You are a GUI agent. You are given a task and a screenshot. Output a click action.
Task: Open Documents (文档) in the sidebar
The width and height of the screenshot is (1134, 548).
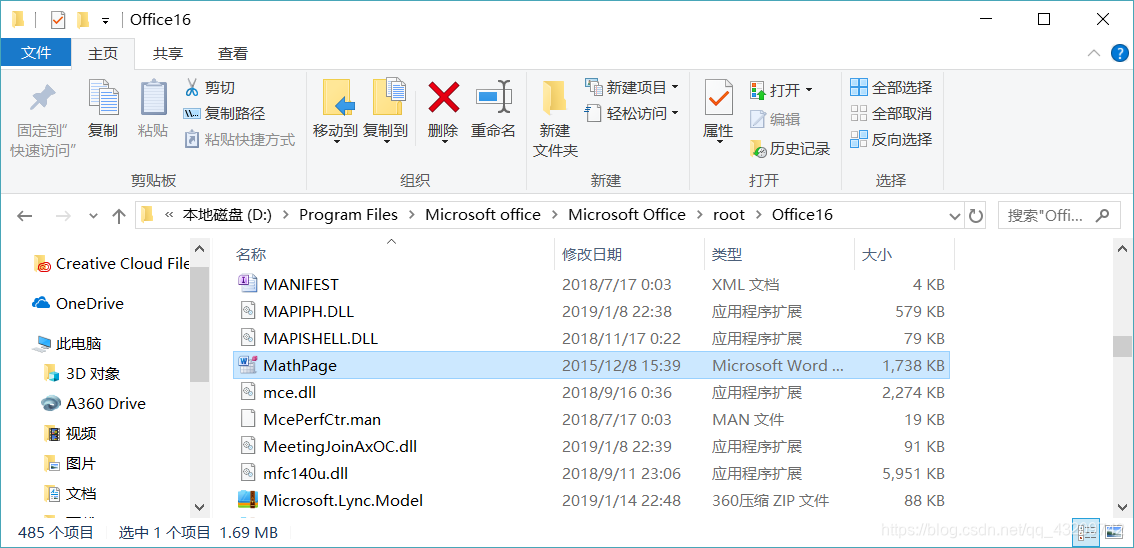(70, 494)
